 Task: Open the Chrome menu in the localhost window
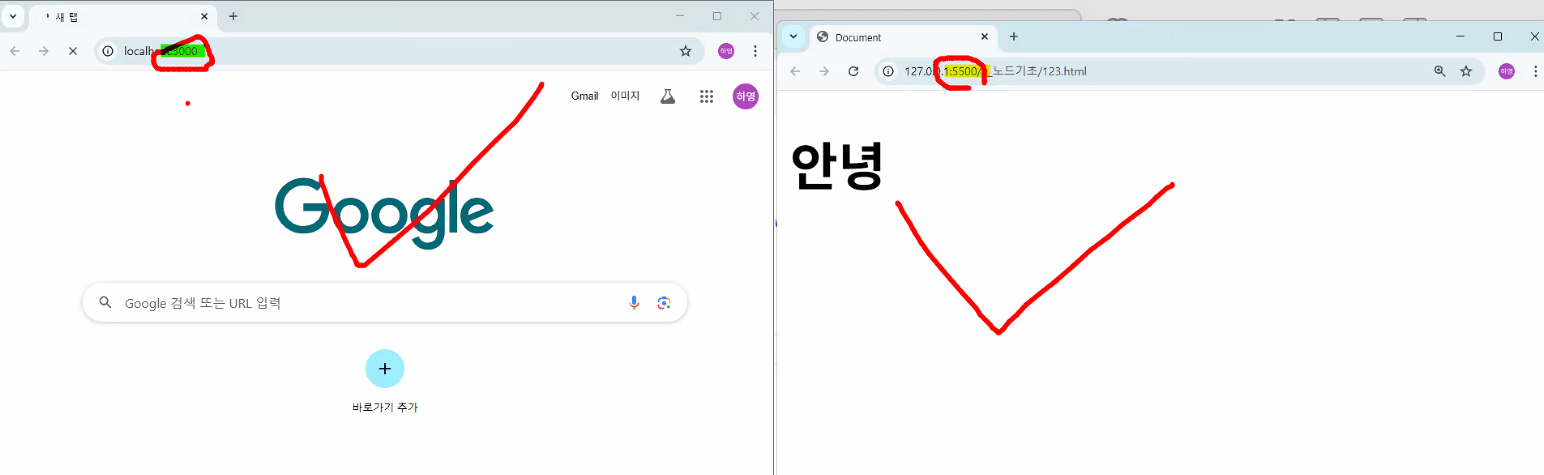pyautogui.click(x=755, y=51)
